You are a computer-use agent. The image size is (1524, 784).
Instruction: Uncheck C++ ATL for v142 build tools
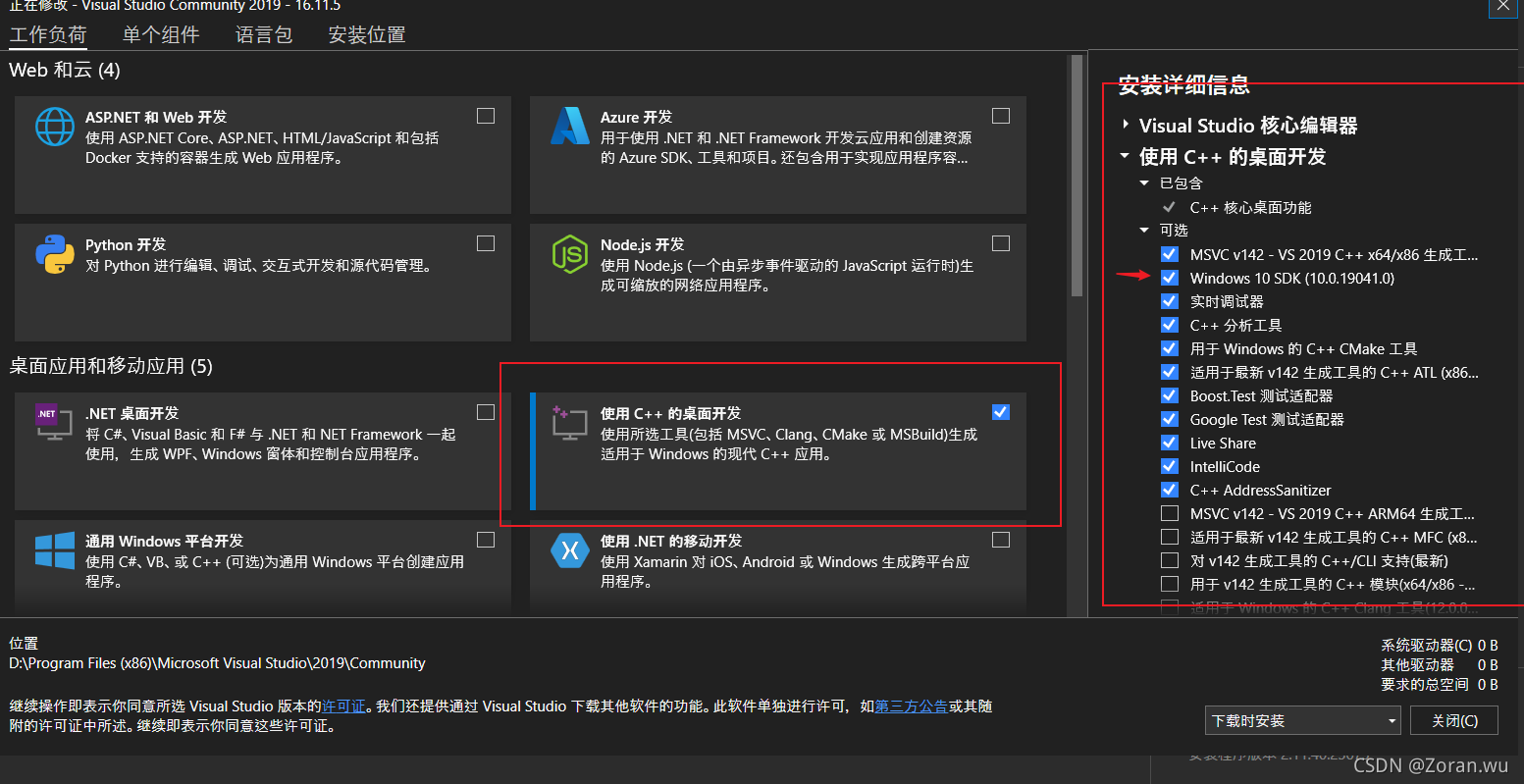(x=1170, y=372)
